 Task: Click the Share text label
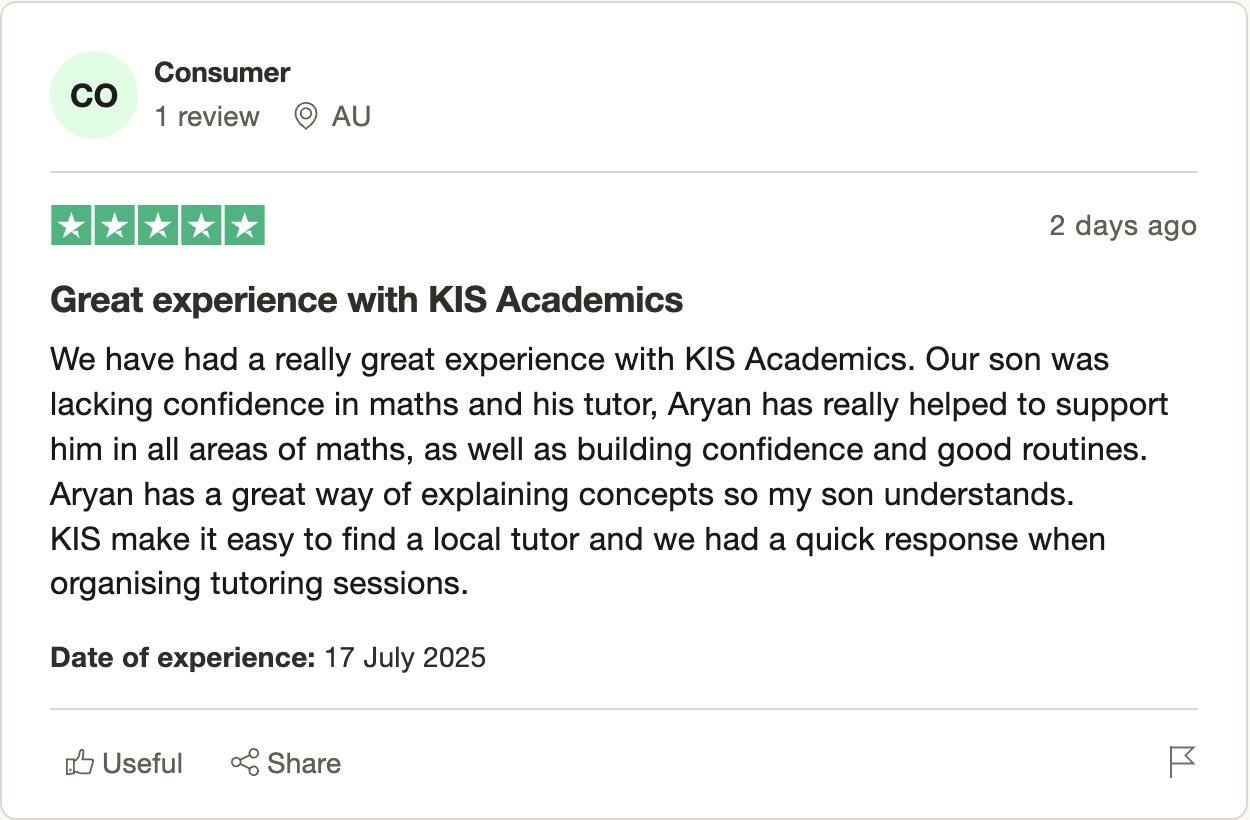pyautogui.click(x=304, y=764)
